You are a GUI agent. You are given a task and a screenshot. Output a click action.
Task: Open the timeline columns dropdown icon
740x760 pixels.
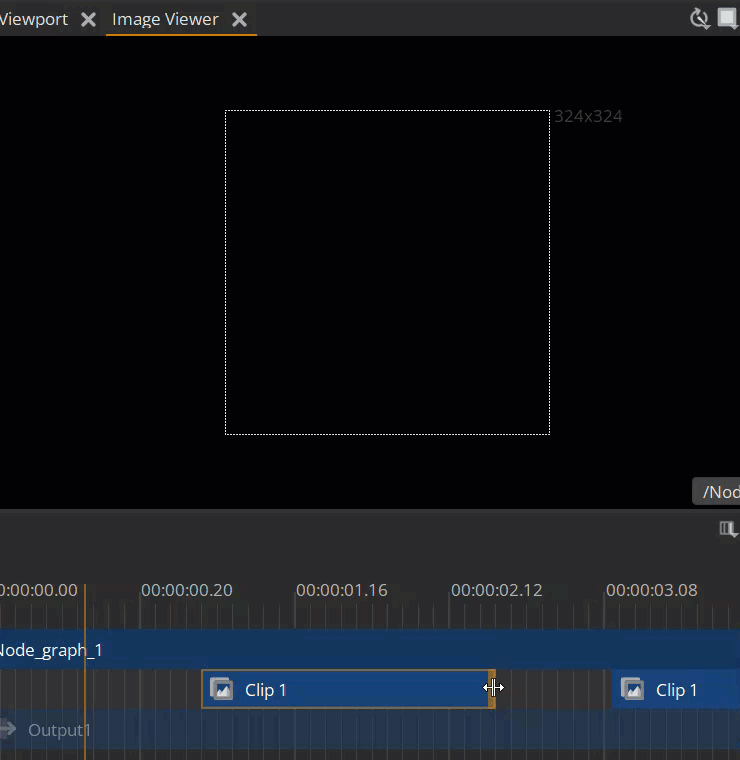click(x=728, y=529)
